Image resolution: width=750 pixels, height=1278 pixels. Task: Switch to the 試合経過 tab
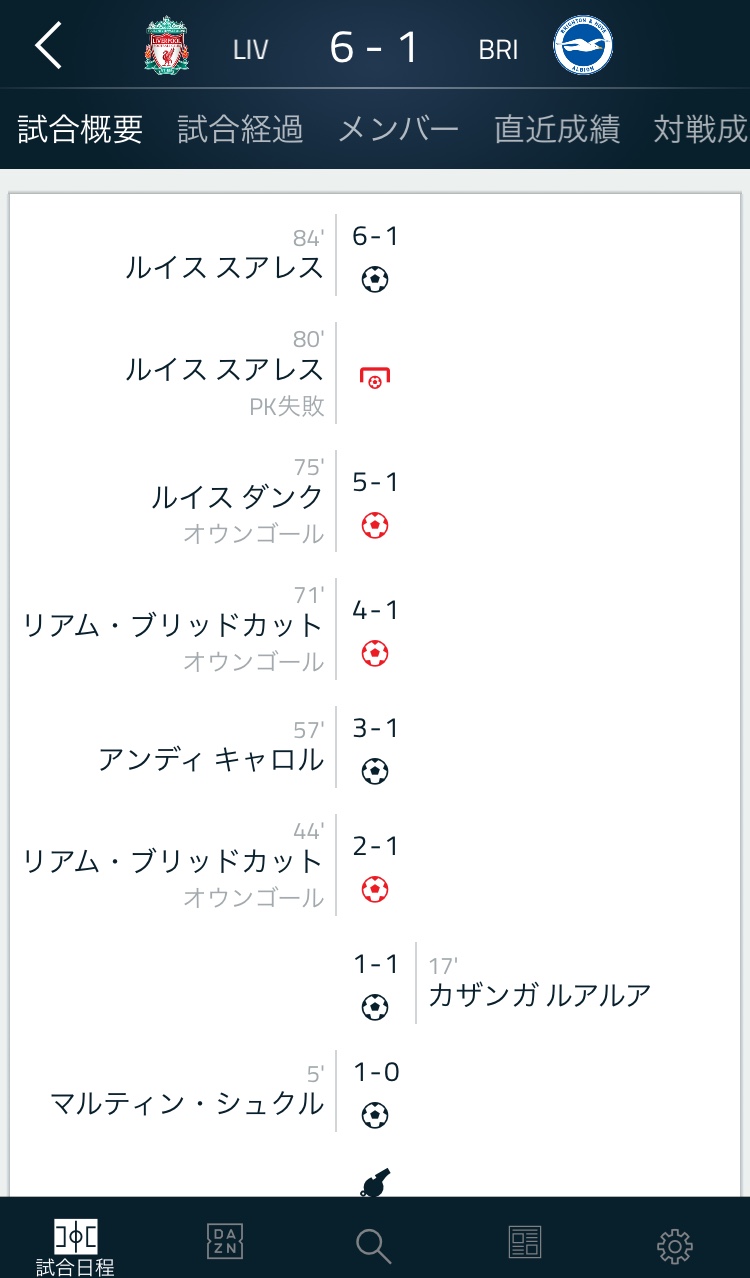(x=240, y=129)
